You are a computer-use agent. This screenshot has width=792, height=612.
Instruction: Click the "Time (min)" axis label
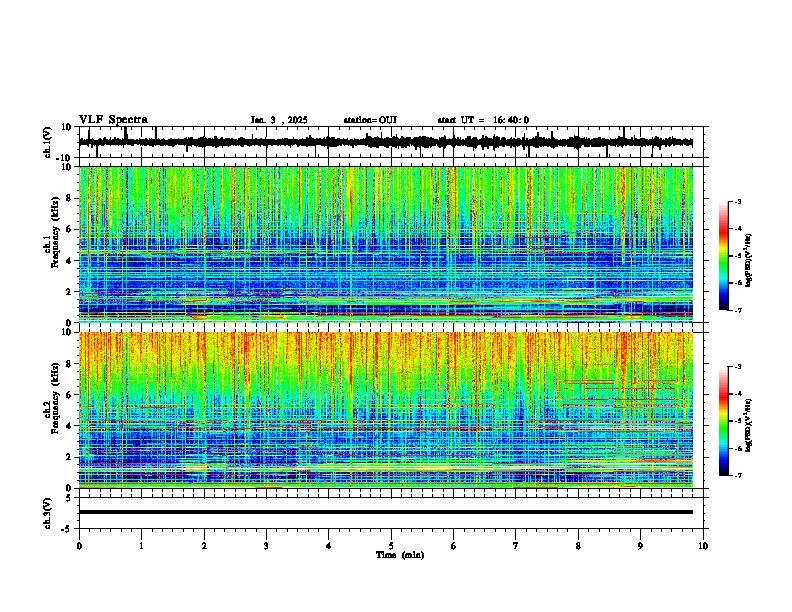pyautogui.click(x=400, y=555)
